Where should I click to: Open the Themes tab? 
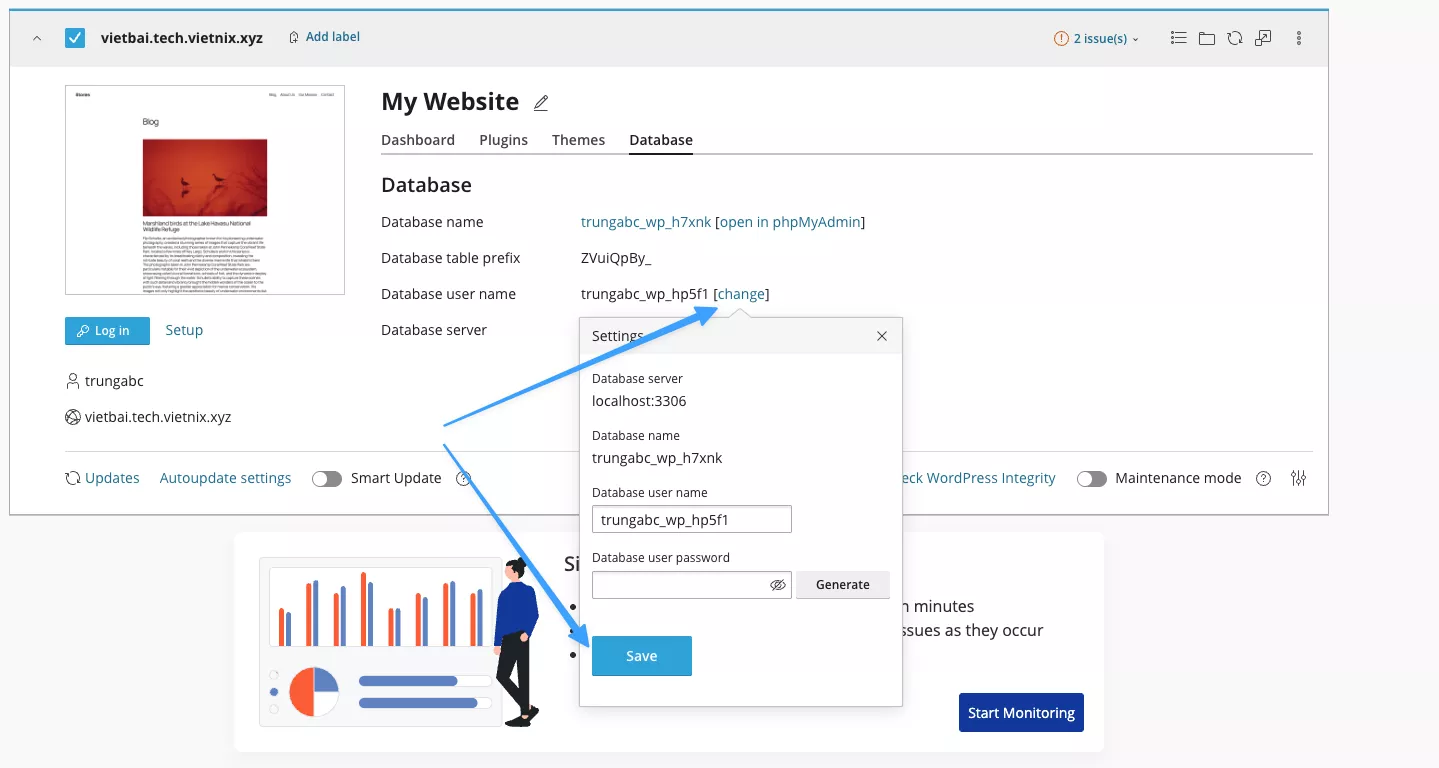pos(578,140)
